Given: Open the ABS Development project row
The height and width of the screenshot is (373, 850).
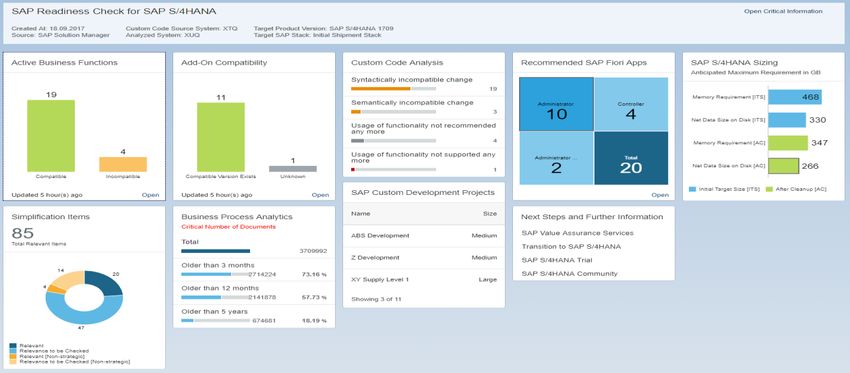Looking at the screenshot, I should 424,236.
